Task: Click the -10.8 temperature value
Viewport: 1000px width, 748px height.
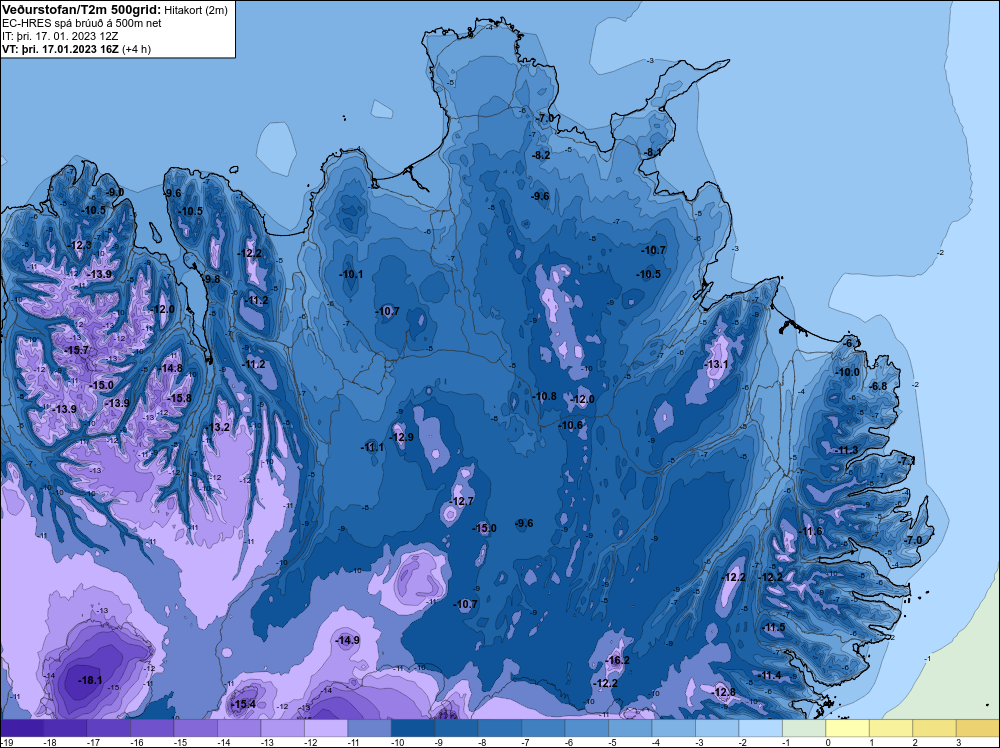Action: [x=544, y=396]
